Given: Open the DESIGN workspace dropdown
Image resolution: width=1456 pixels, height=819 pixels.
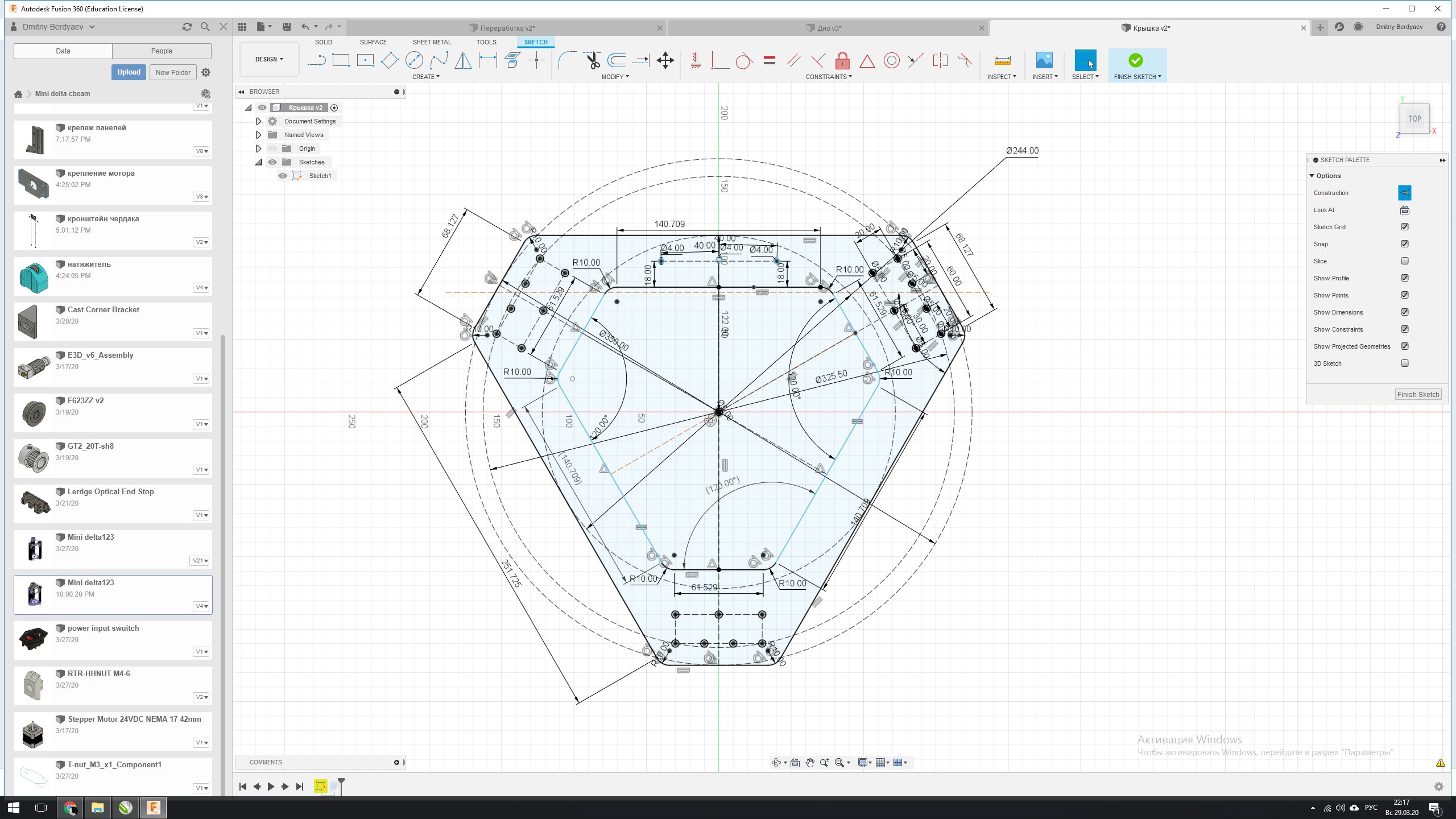Looking at the screenshot, I should click(x=269, y=59).
